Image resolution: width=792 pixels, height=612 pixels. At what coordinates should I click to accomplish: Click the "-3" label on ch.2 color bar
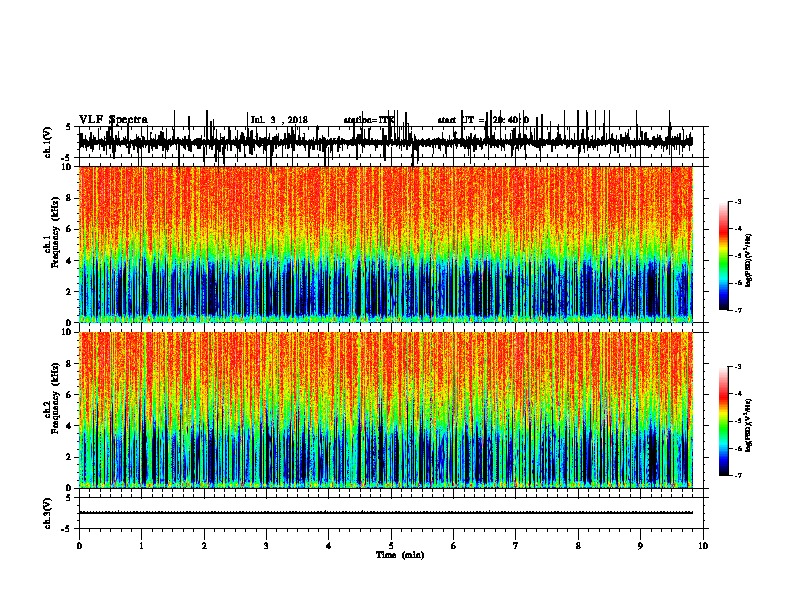pyautogui.click(x=738, y=367)
